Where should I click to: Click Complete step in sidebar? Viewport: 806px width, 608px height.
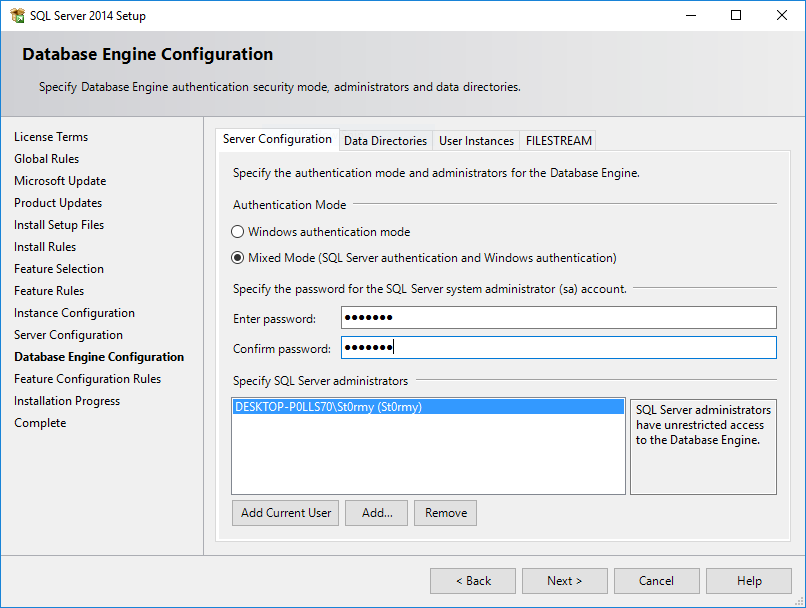(40, 423)
